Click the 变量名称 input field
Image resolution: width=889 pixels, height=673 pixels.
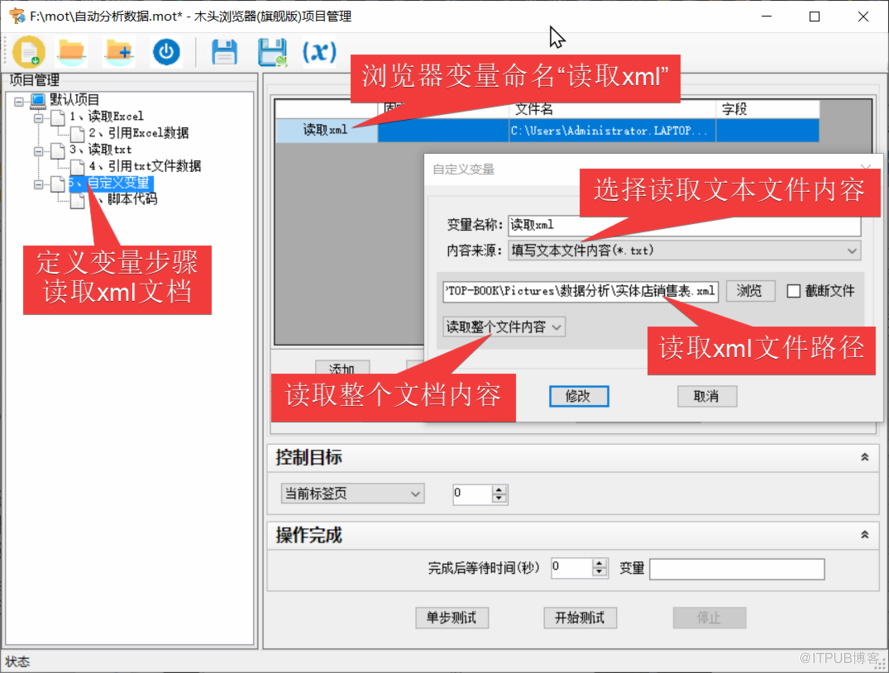click(684, 225)
